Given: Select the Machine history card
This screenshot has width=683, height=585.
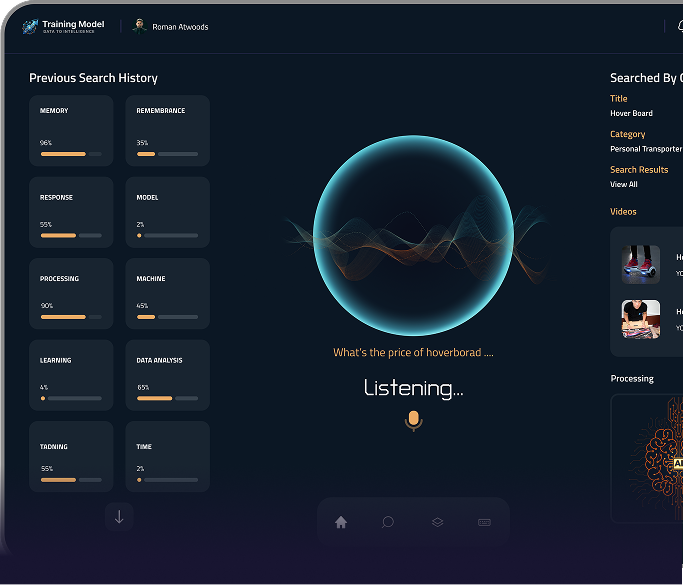Looking at the screenshot, I should tap(167, 293).
